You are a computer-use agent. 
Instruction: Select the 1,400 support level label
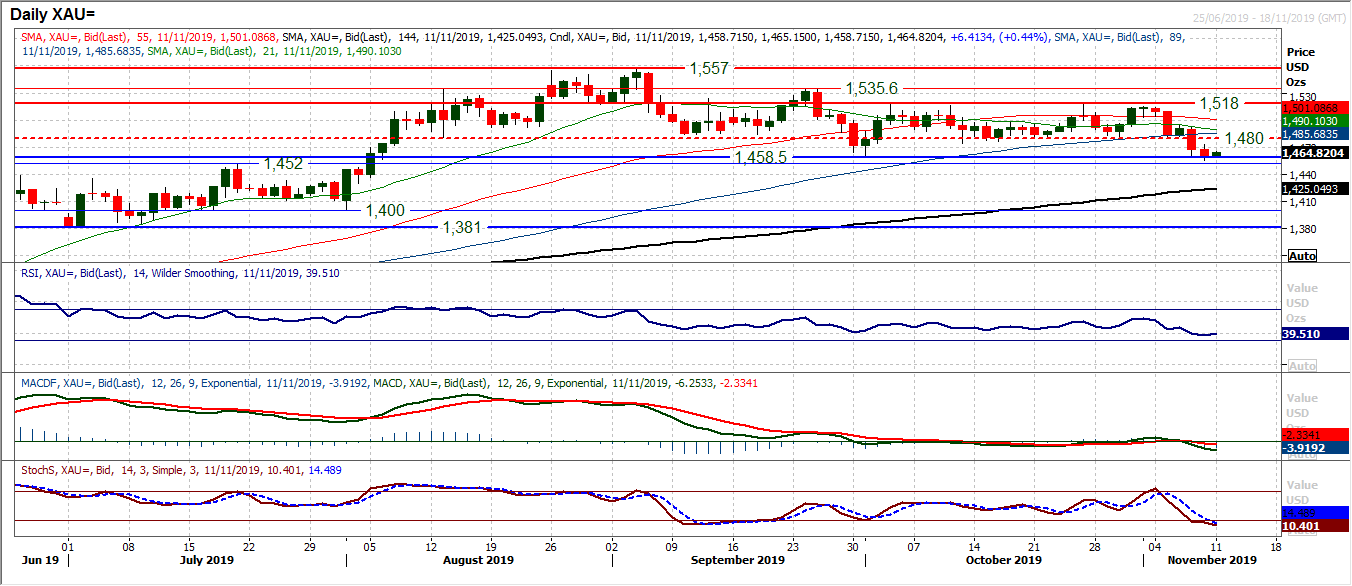pos(384,210)
